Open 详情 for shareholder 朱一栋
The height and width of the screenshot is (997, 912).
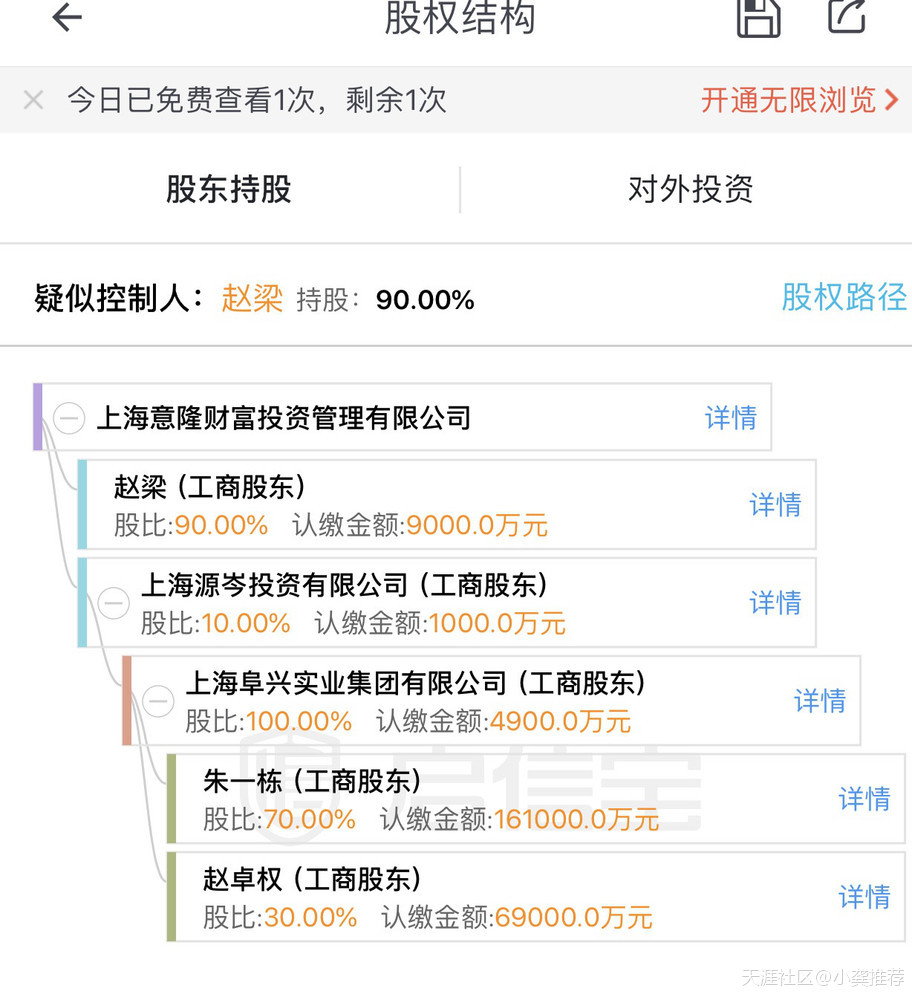tap(864, 799)
